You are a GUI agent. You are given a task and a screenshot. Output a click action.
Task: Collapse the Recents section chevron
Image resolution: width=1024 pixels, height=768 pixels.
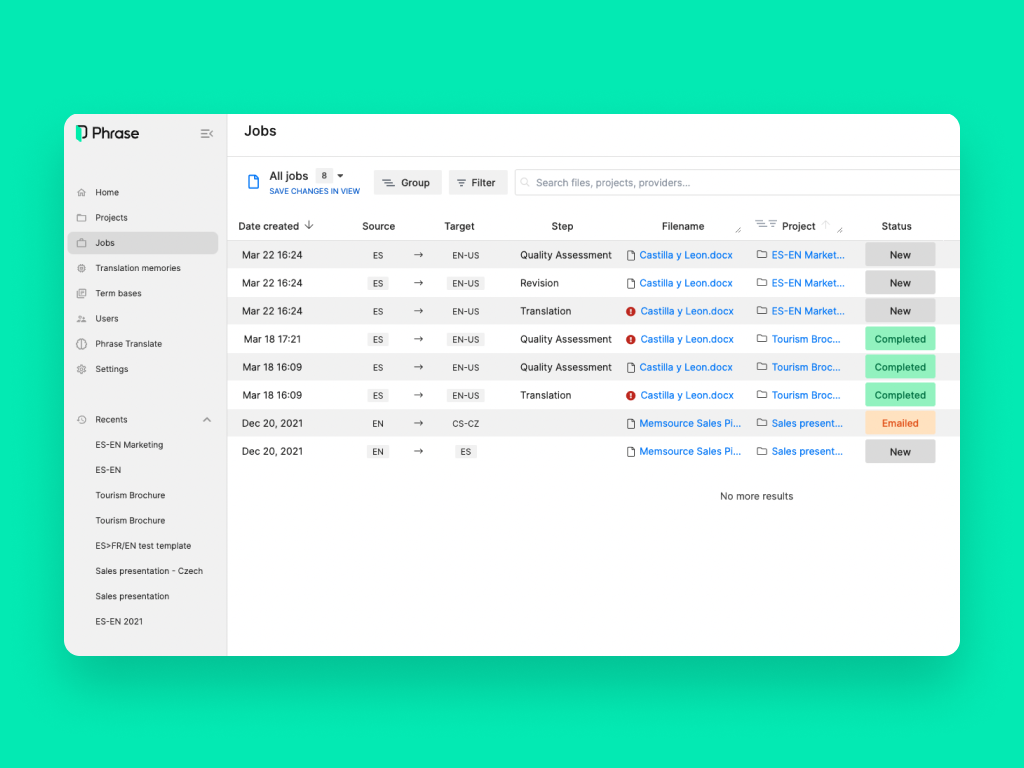pos(207,420)
